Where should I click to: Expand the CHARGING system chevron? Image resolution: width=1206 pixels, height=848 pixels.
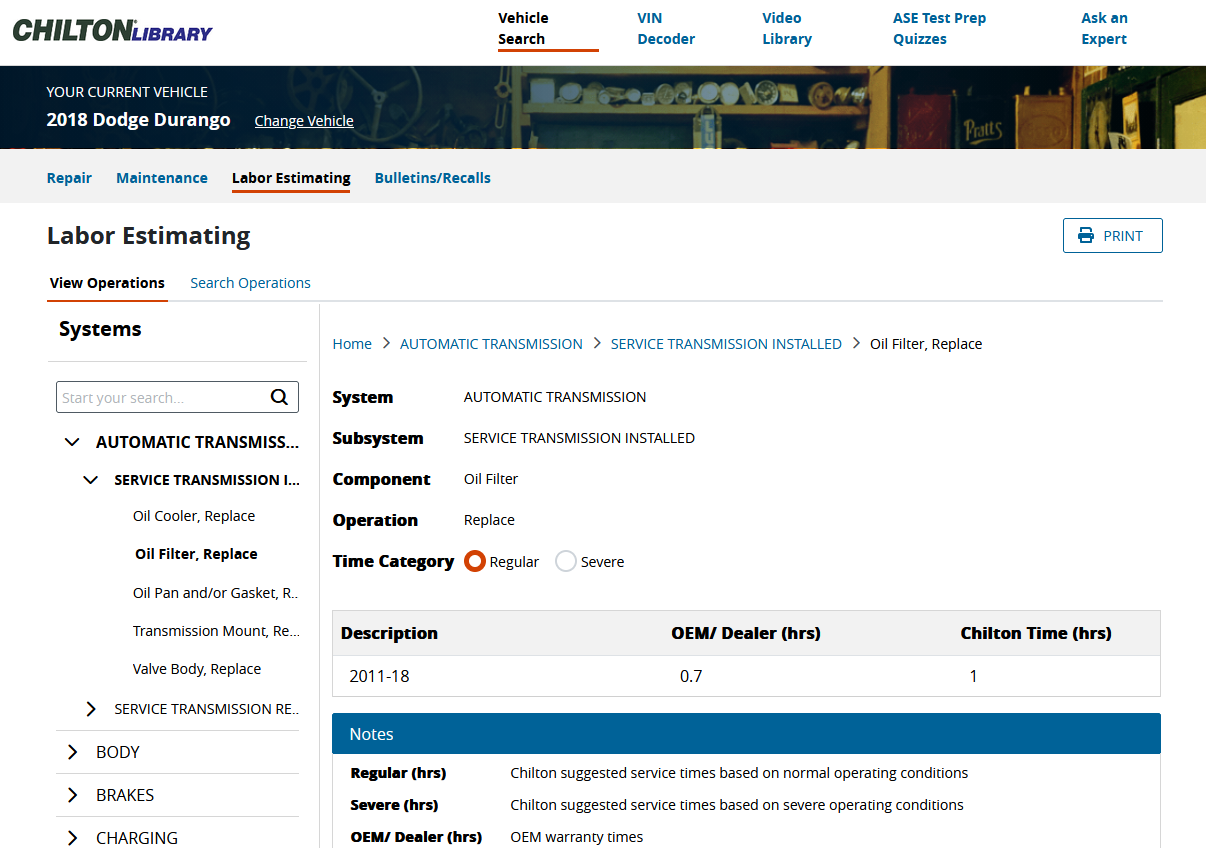(72, 838)
